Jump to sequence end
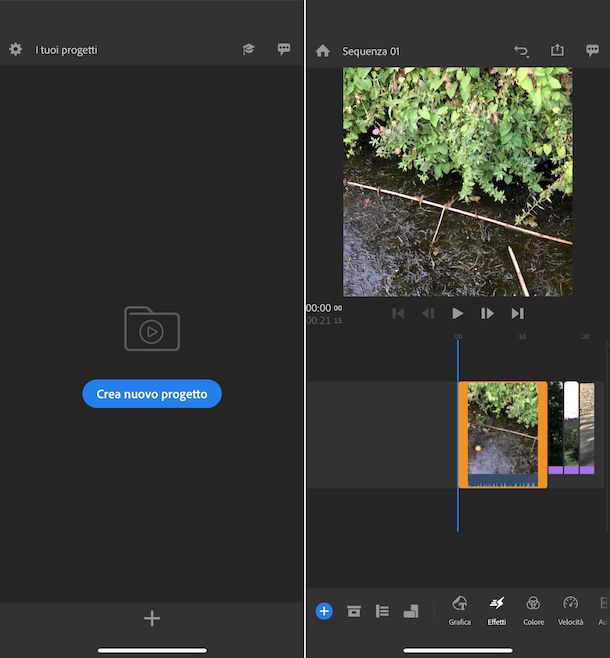610x658 pixels. click(518, 313)
